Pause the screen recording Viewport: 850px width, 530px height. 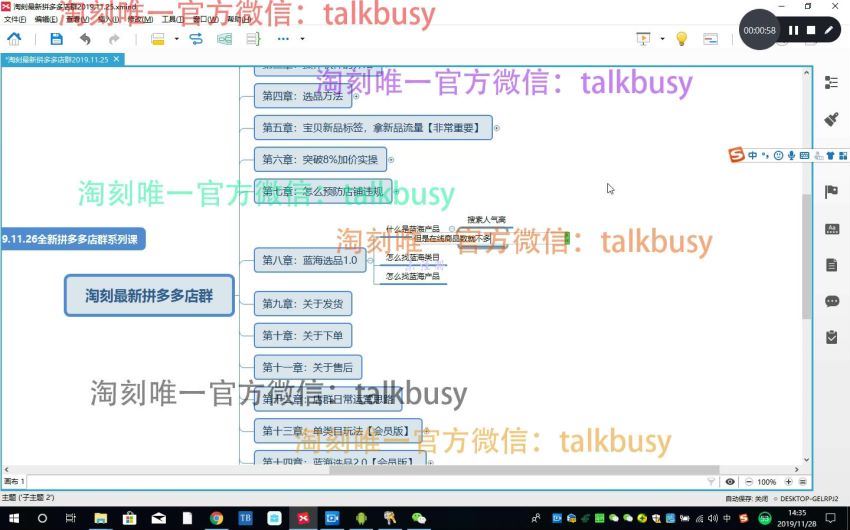pyautogui.click(x=793, y=30)
